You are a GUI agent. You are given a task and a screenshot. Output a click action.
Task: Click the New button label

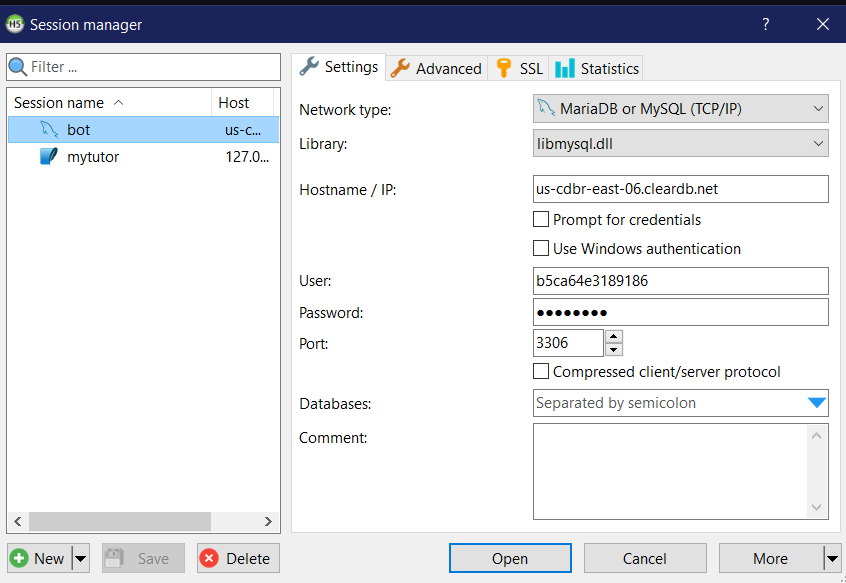(x=49, y=558)
